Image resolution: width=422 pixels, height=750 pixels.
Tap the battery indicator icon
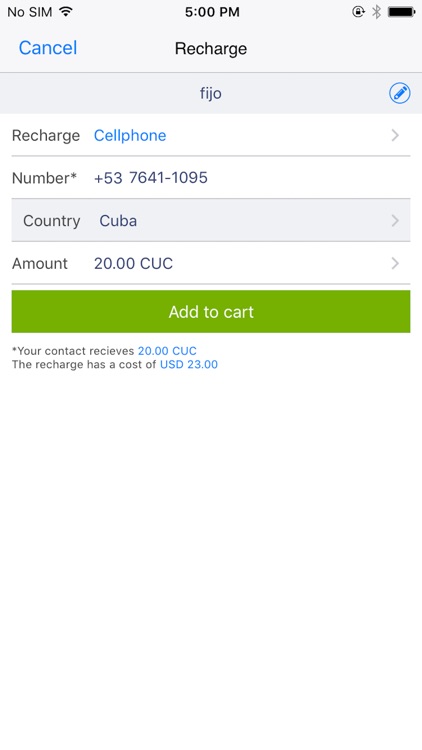[401, 11]
